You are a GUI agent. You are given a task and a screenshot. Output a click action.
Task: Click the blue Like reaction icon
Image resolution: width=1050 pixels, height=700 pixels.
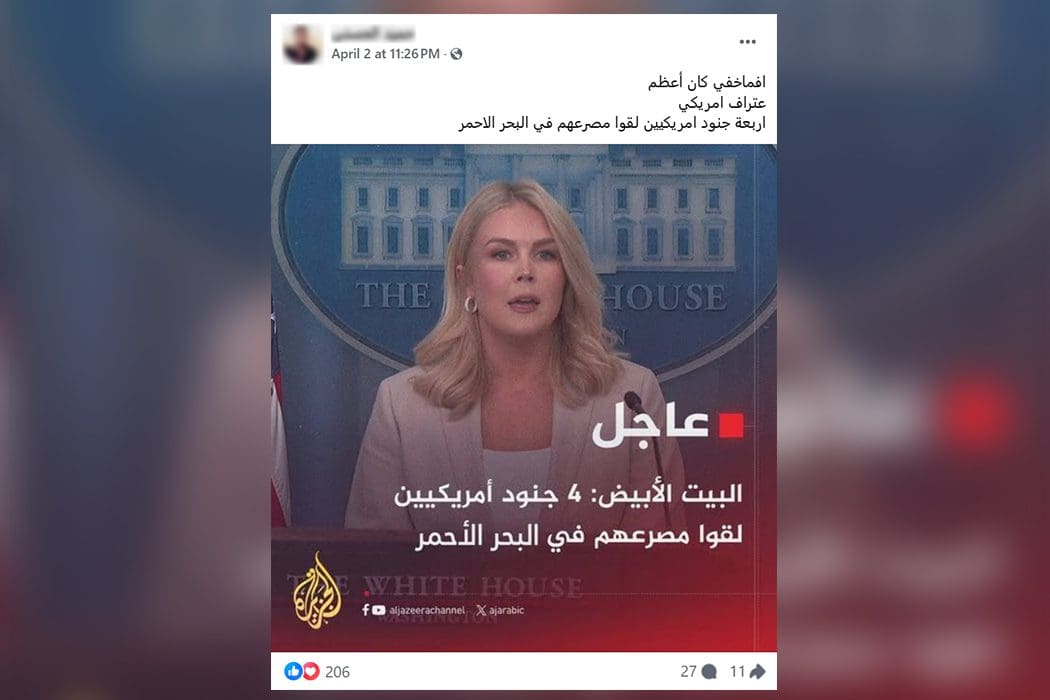point(293,671)
